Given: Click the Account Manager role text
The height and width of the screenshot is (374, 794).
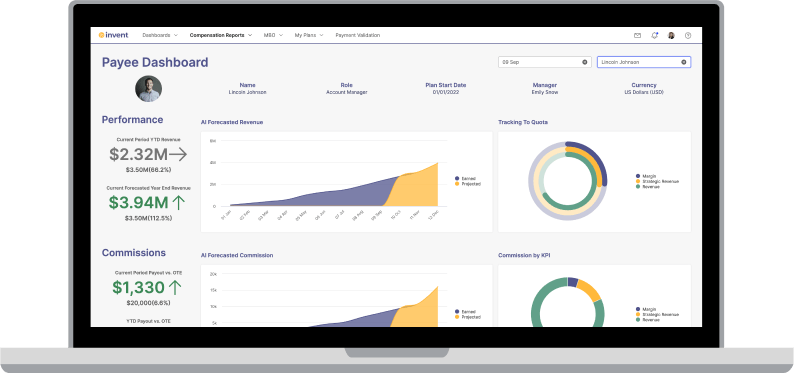Looking at the screenshot, I should (346, 93).
